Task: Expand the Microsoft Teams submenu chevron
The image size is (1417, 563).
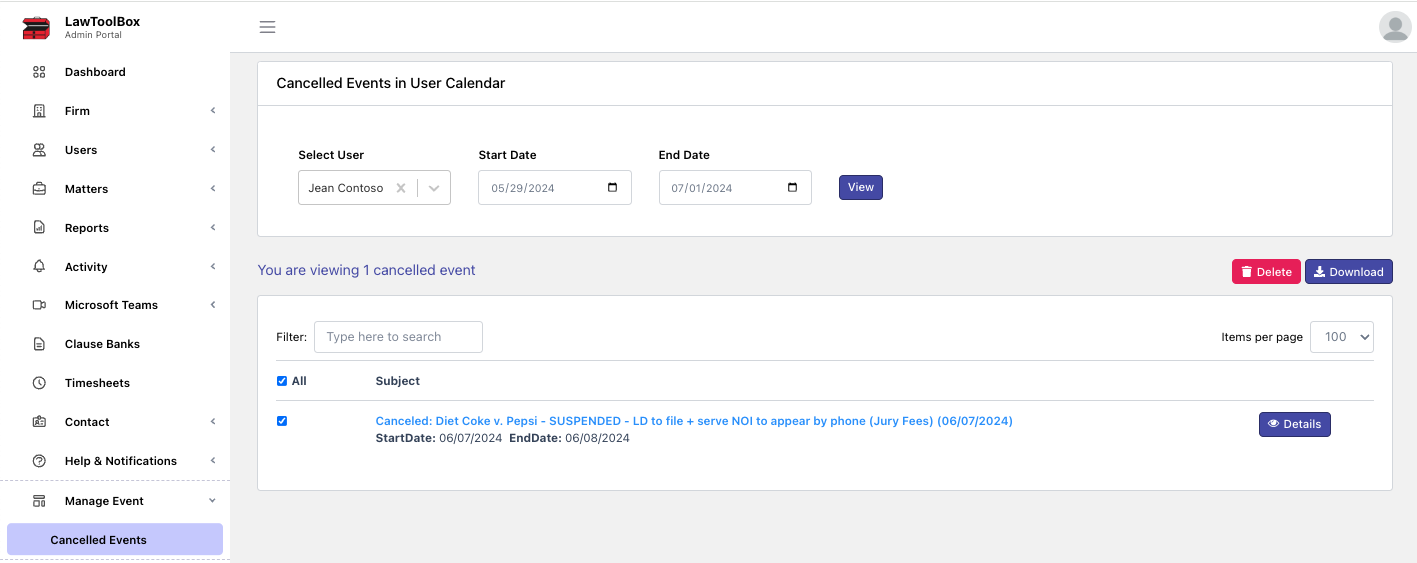Action: click(213, 305)
